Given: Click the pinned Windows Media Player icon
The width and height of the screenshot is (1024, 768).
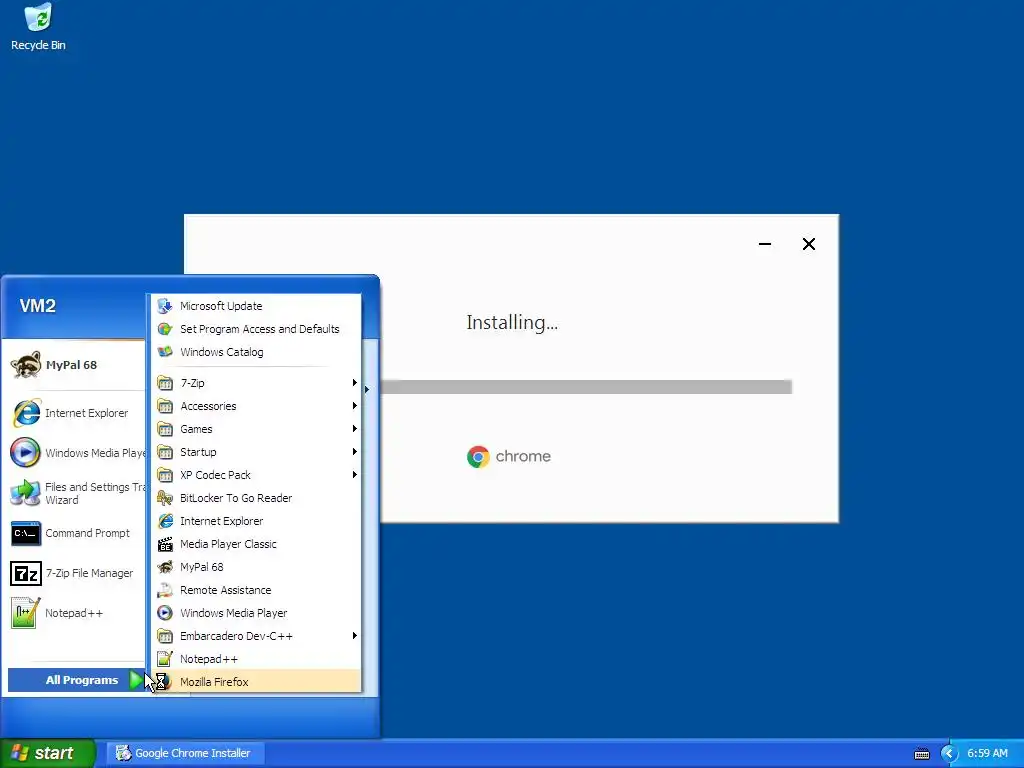Looking at the screenshot, I should coord(25,453).
